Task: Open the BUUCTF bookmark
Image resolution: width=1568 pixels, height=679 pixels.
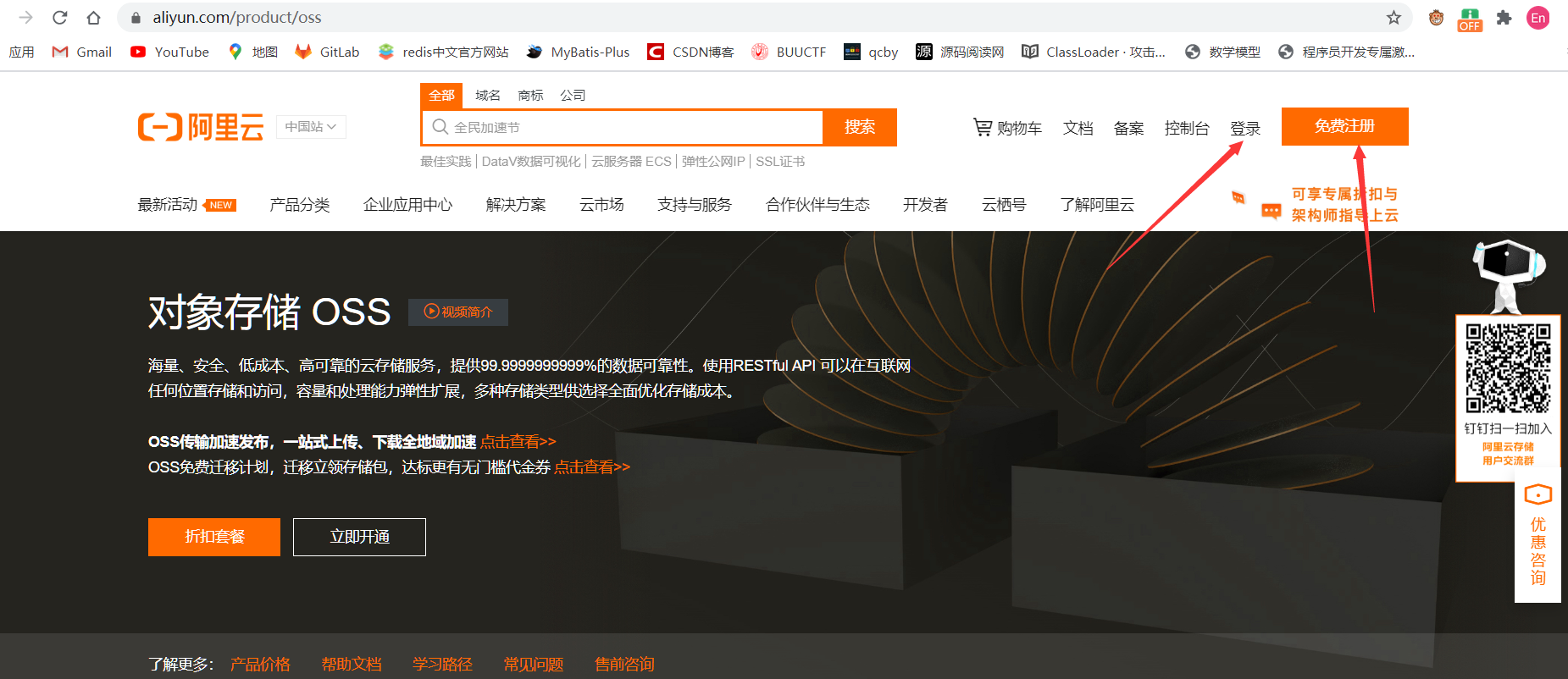Action: click(x=789, y=52)
